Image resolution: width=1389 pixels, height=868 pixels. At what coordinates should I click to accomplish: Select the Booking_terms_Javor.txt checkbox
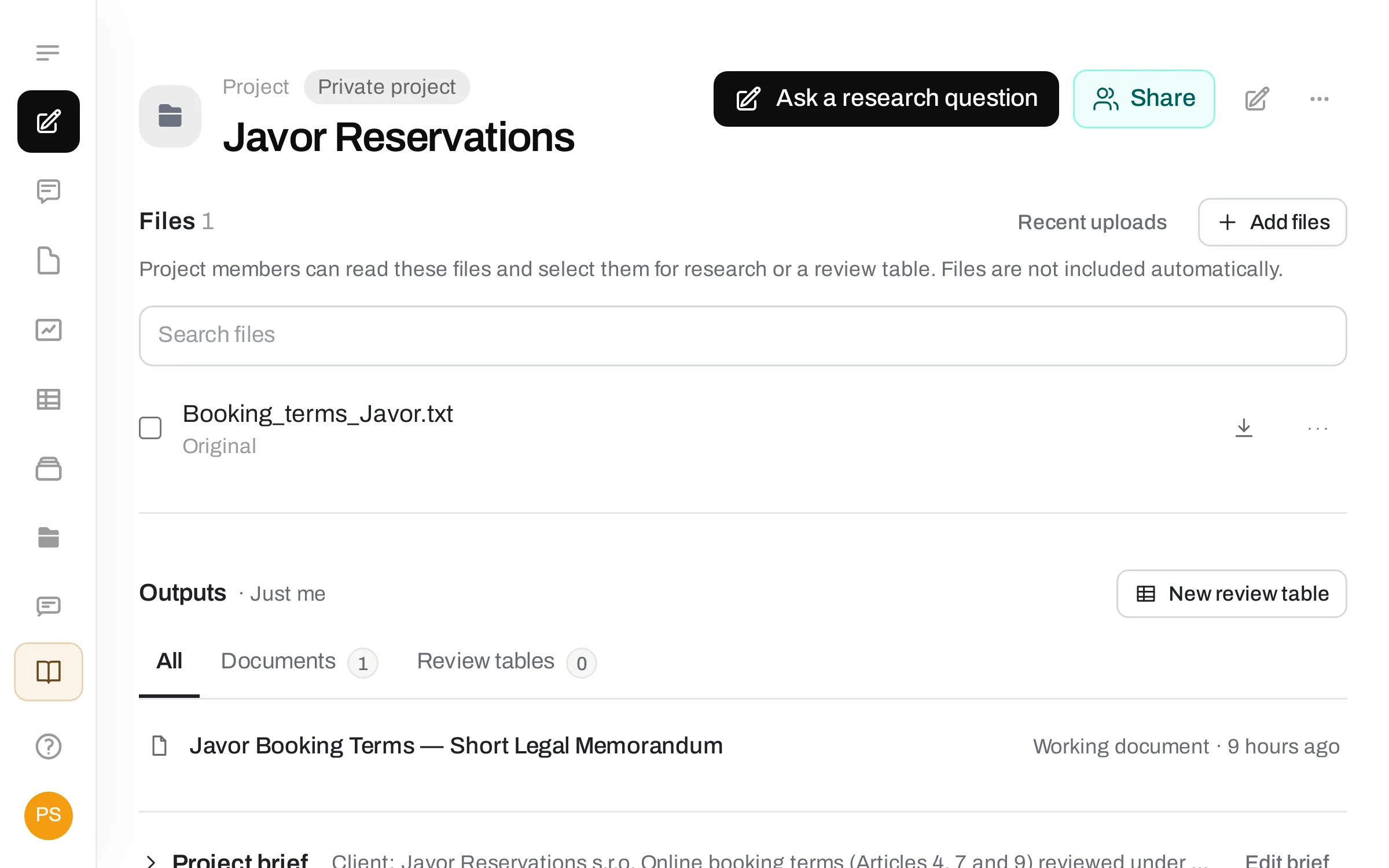pos(150,428)
